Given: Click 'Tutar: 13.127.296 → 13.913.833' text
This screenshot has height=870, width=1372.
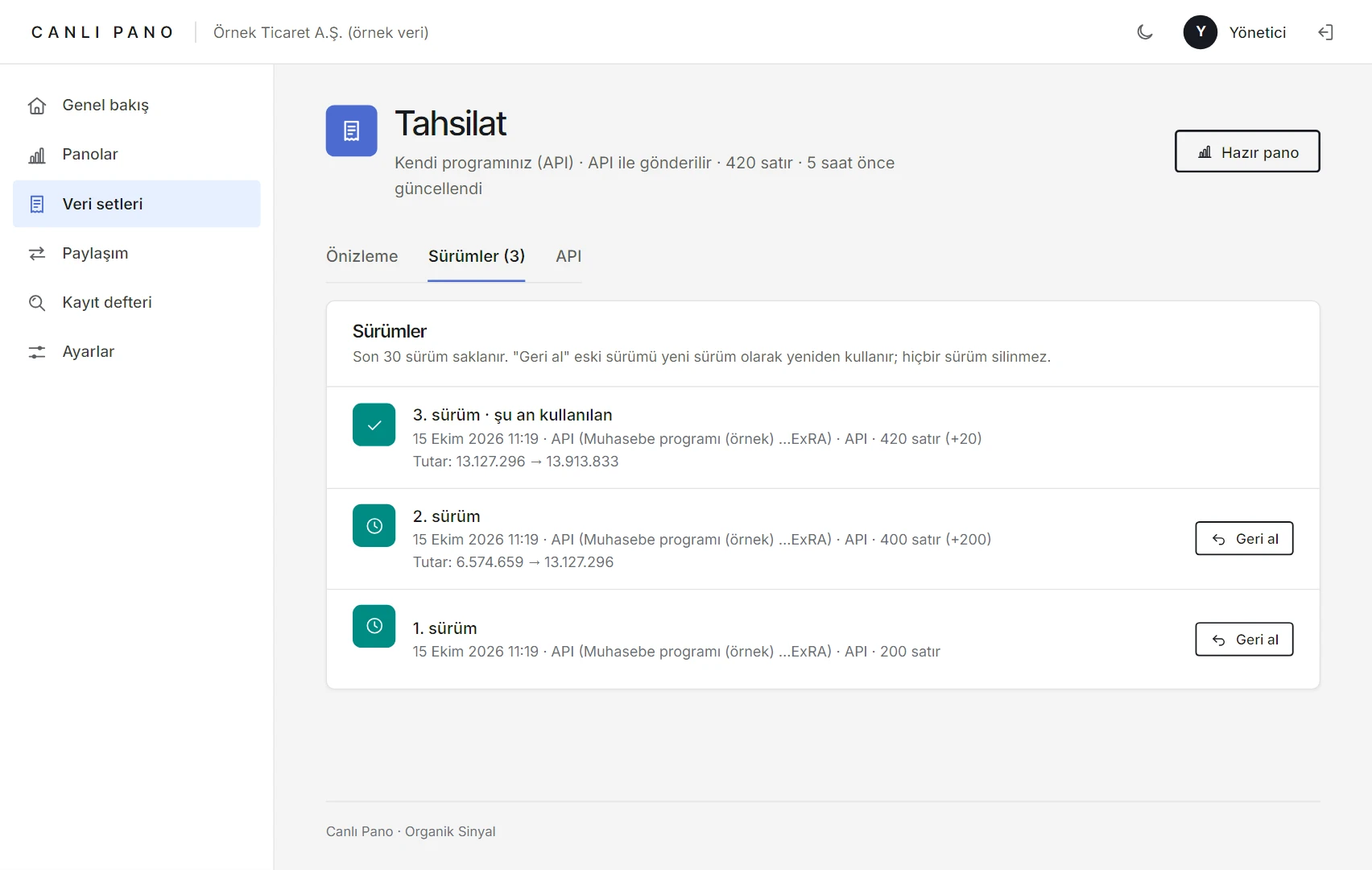Looking at the screenshot, I should 515,462.
